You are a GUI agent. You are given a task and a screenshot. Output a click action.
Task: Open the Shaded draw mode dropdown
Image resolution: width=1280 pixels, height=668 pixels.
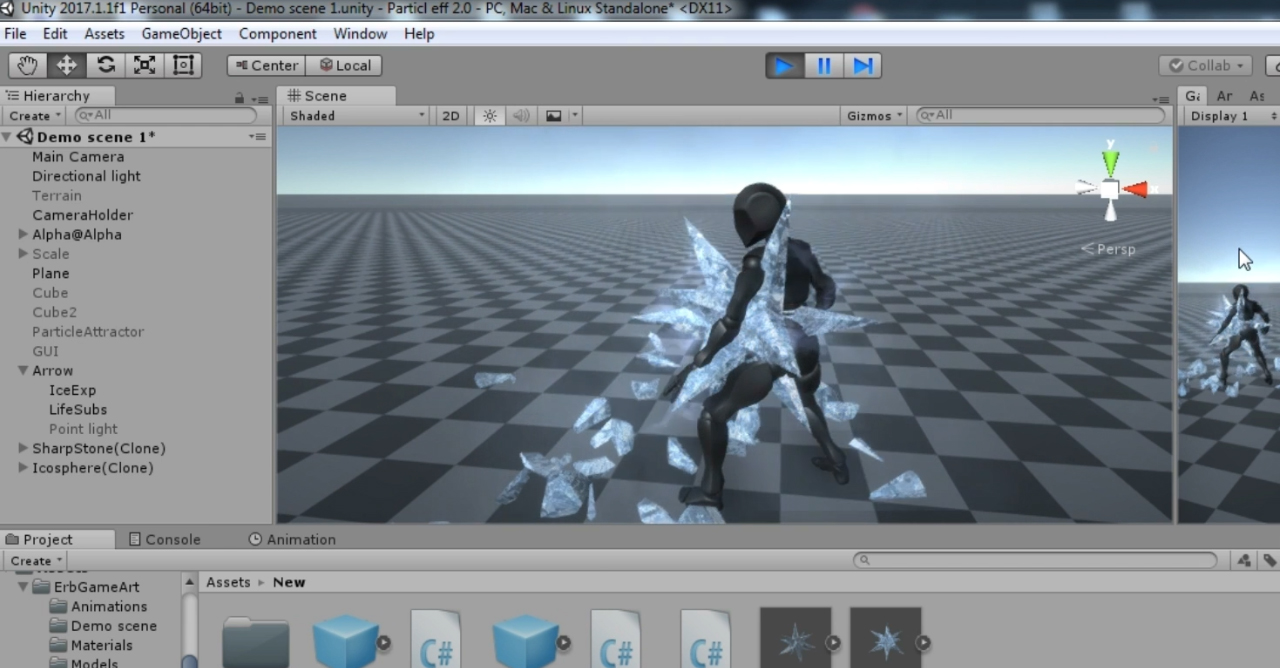pyautogui.click(x=357, y=116)
